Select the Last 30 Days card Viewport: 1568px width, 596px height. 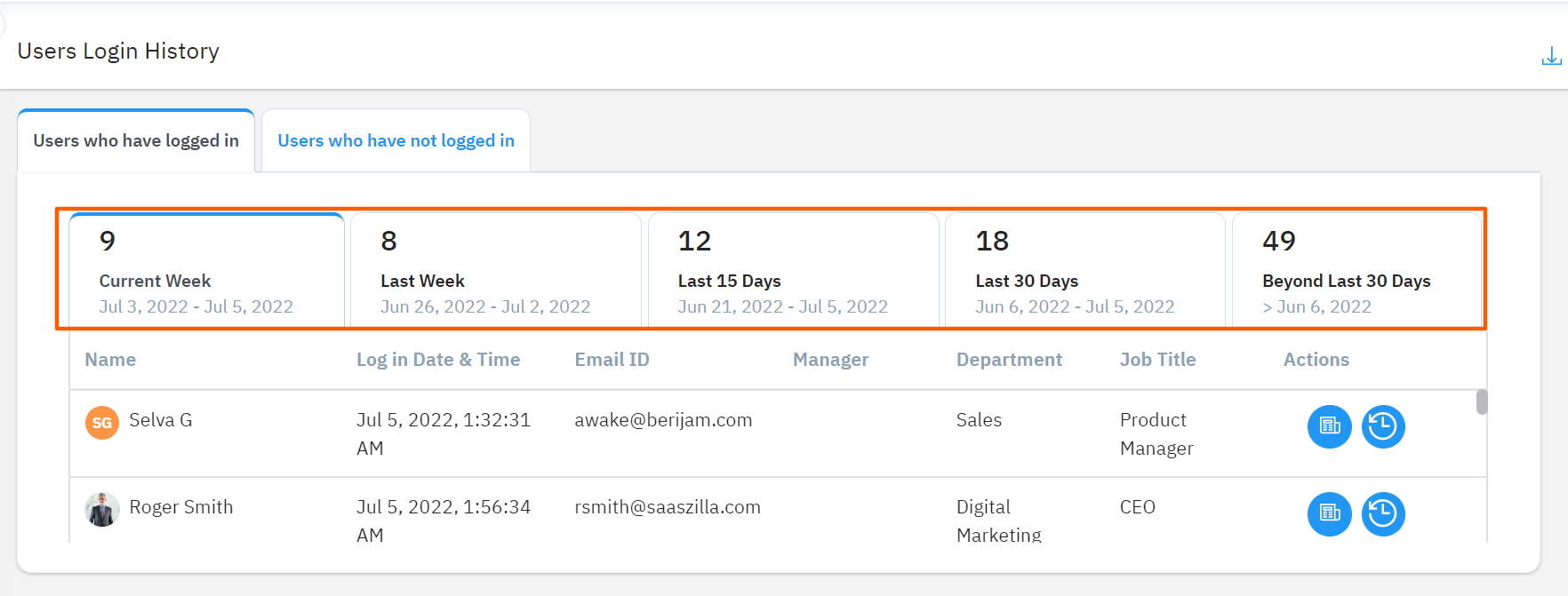pos(1085,270)
